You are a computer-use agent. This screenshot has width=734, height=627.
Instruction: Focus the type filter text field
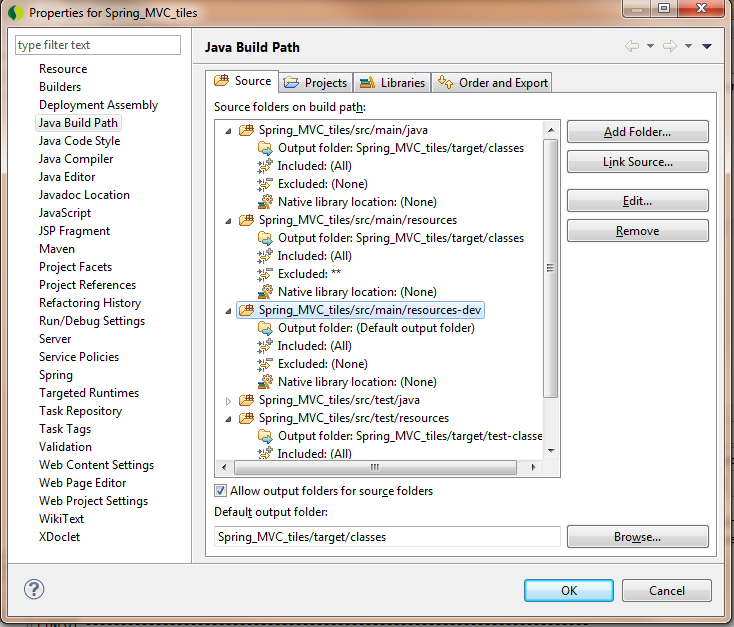click(98, 45)
